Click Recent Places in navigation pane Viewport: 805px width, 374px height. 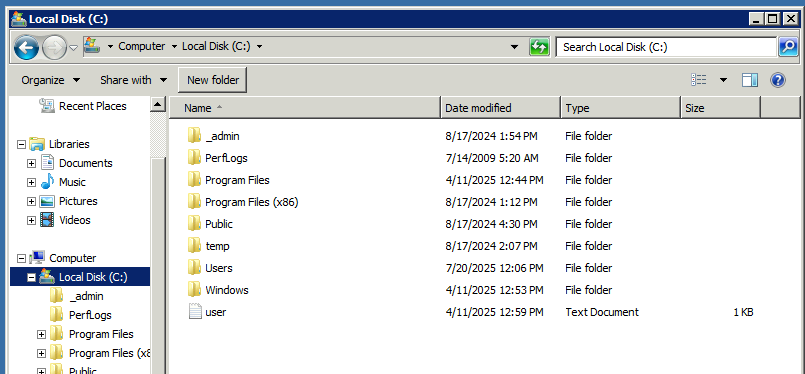(x=92, y=106)
